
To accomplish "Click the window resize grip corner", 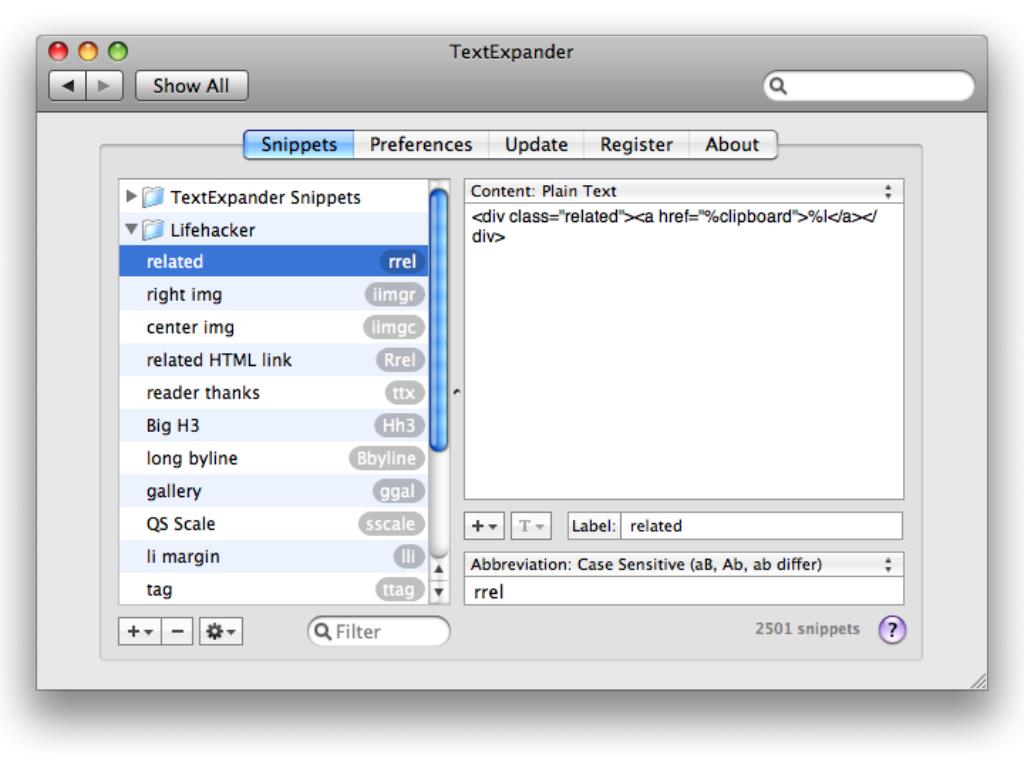I will pos(978,681).
